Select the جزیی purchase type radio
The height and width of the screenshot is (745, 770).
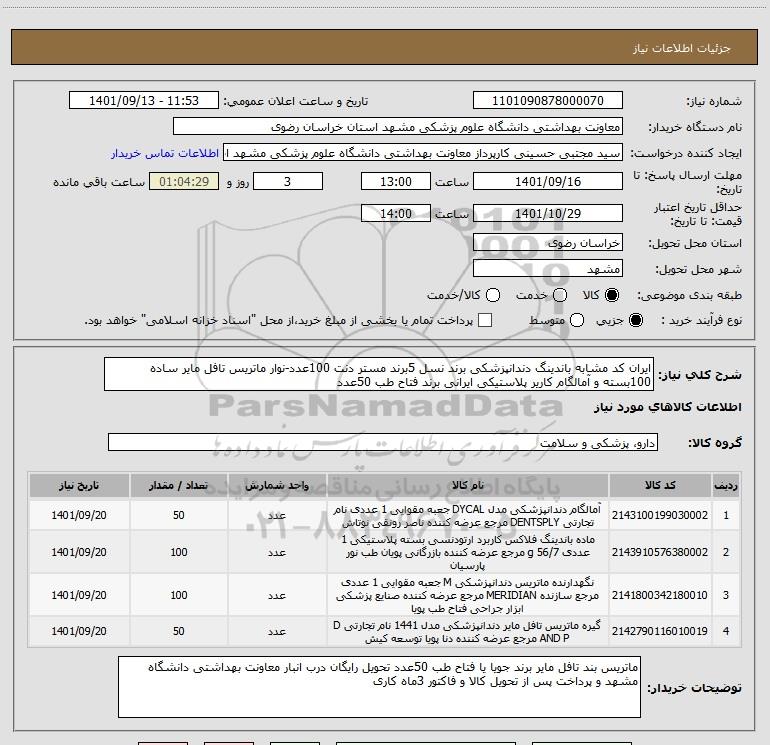click(635, 320)
